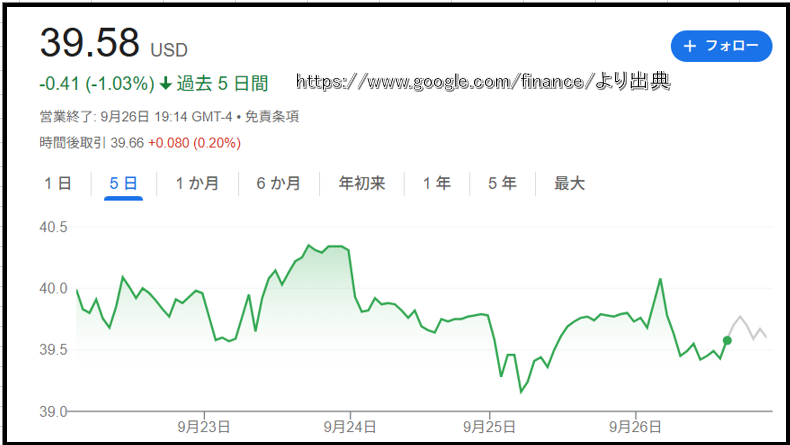
Task: Click the plus icon on the follow button
Action: tap(689, 47)
